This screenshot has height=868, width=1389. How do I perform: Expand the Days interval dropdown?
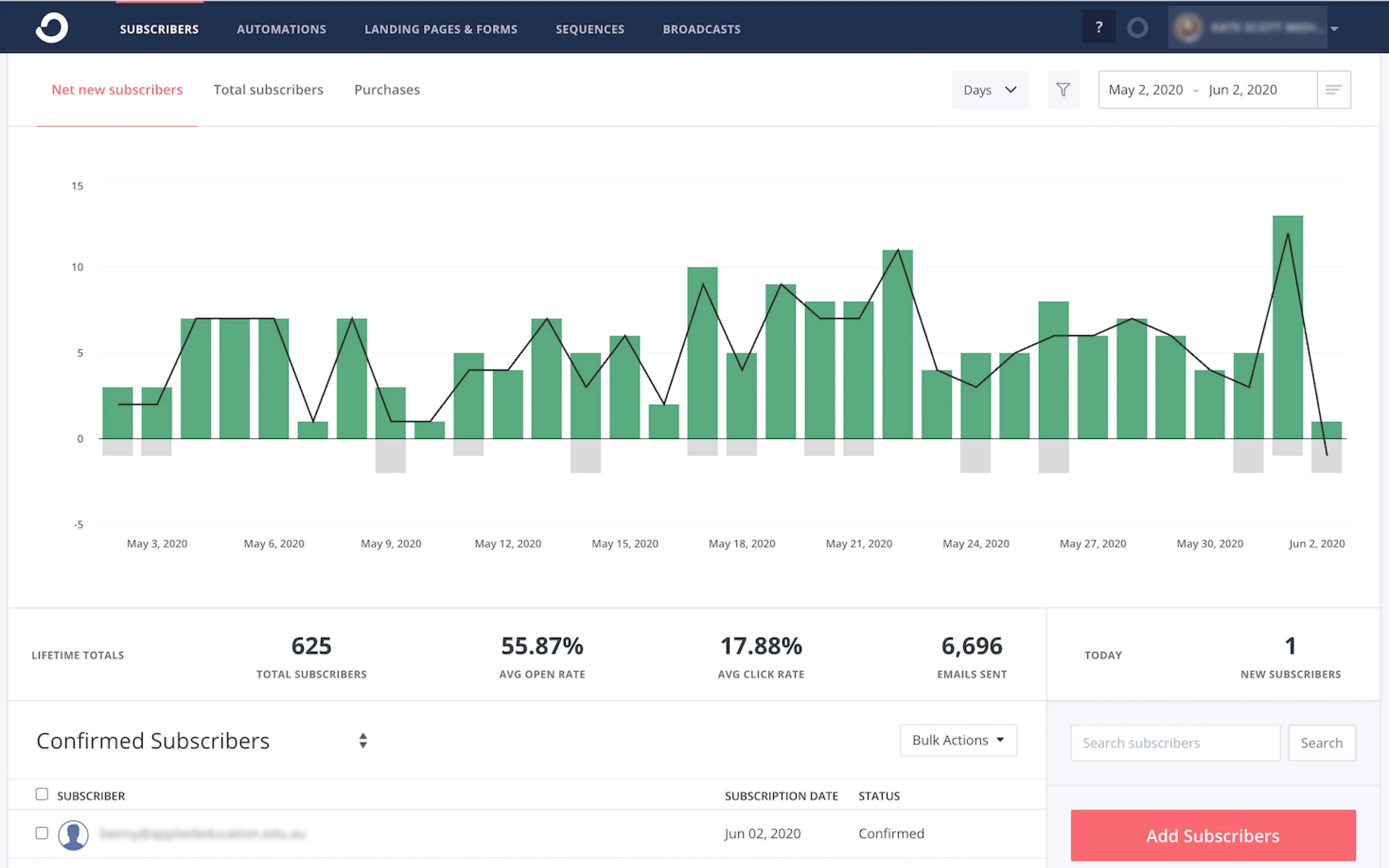click(990, 90)
